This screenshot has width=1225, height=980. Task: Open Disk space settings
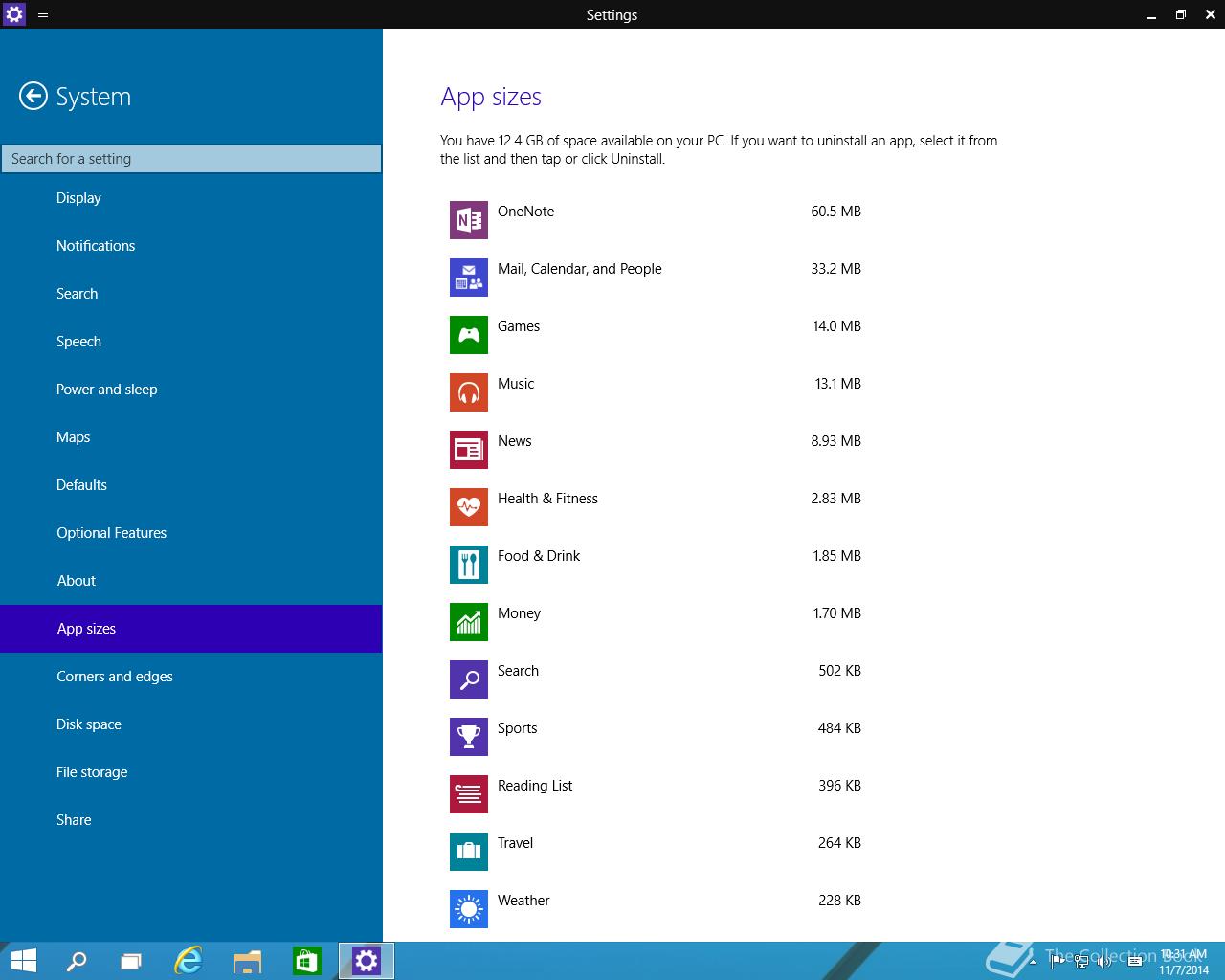pyautogui.click(x=191, y=724)
